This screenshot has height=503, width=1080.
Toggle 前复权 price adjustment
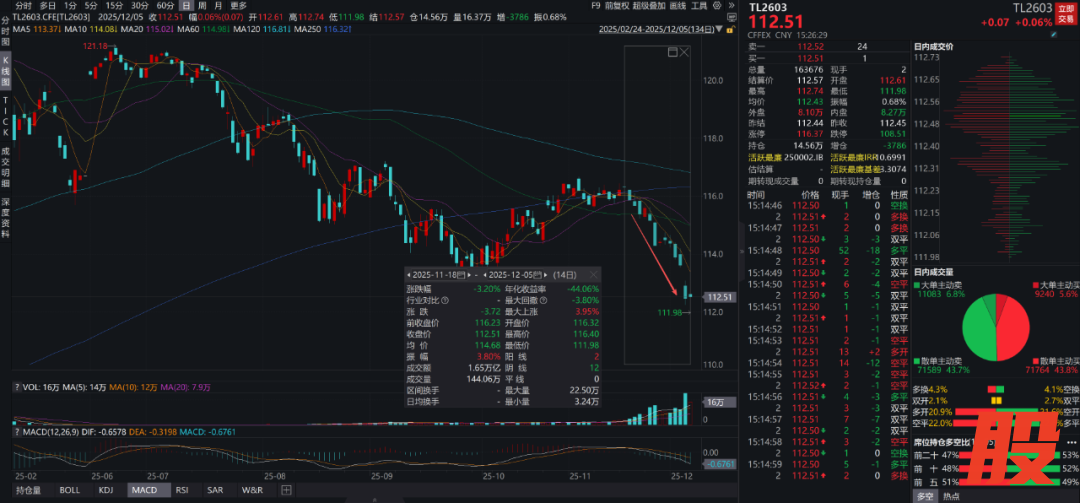click(618, 5)
